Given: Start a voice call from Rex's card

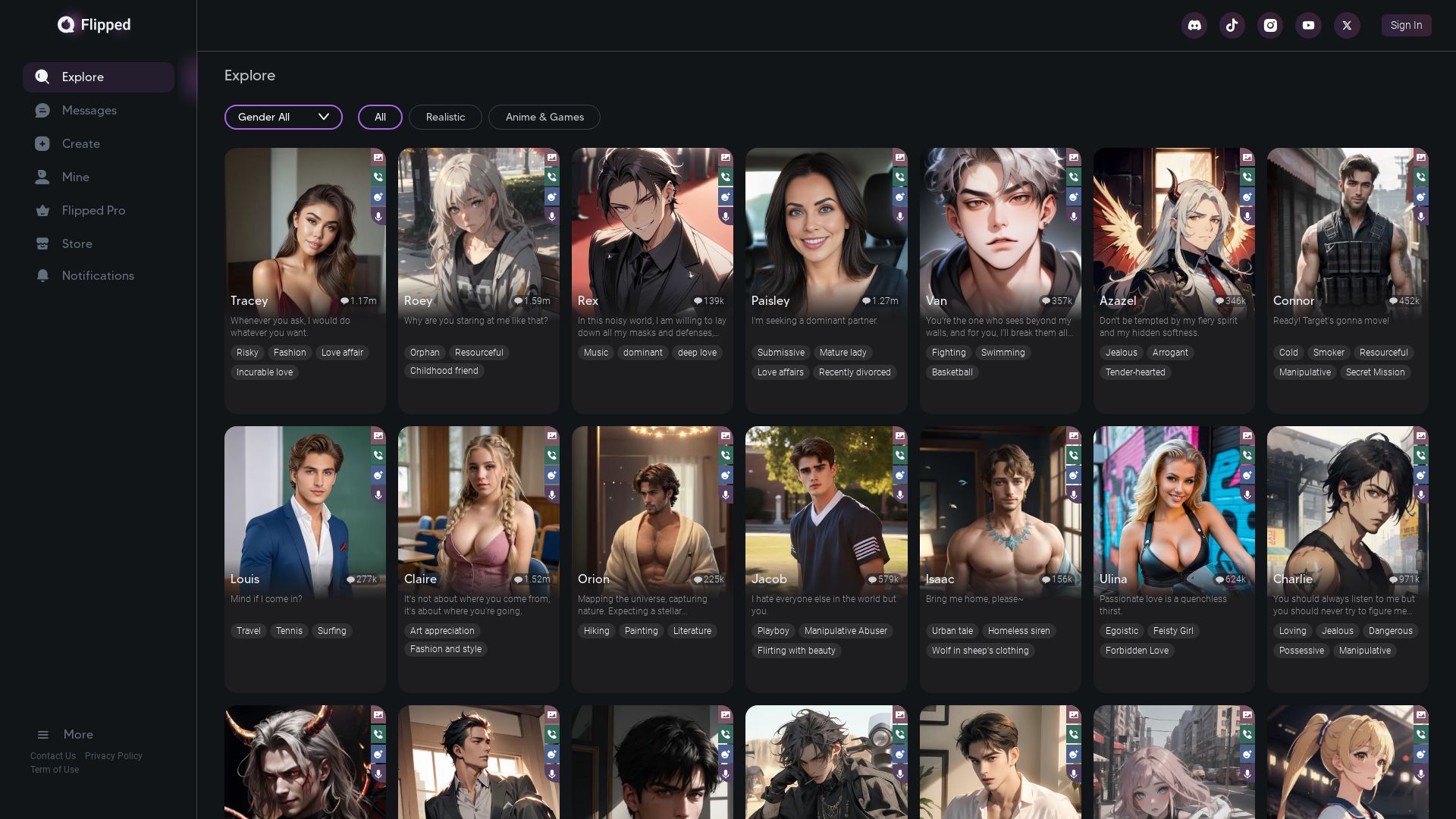Looking at the screenshot, I should (x=726, y=175).
